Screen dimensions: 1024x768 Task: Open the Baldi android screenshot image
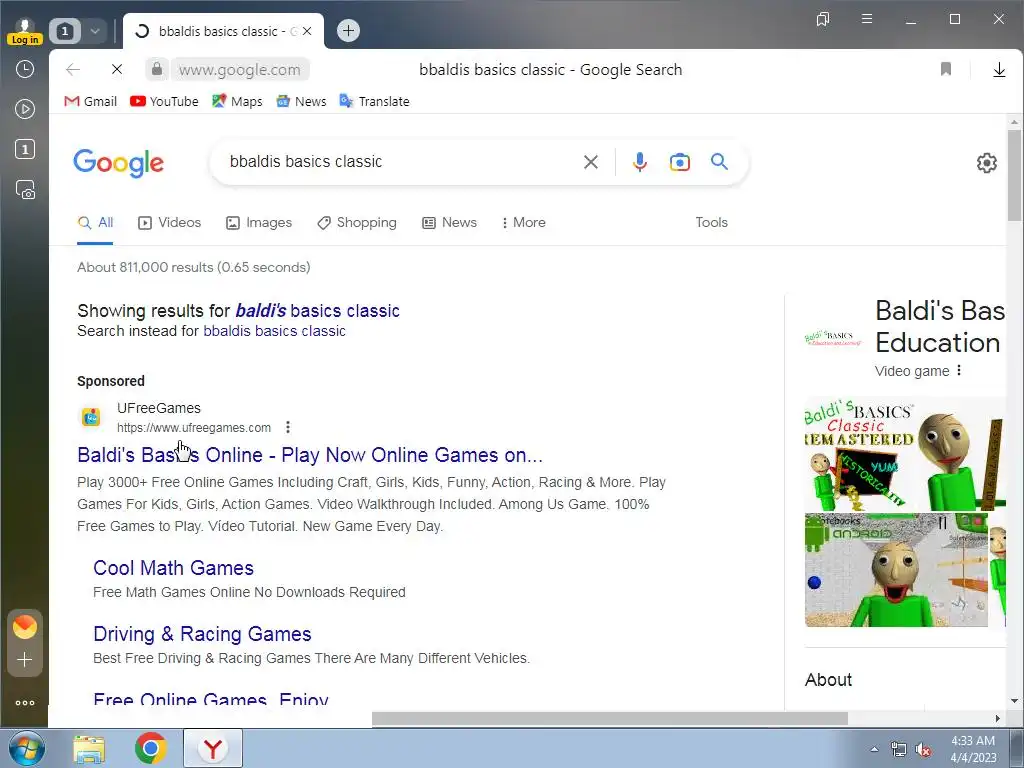pos(896,570)
